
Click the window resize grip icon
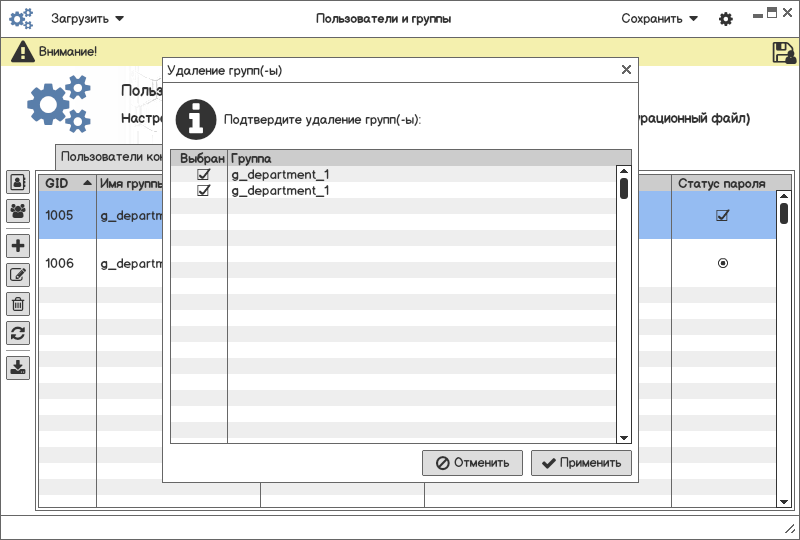(789, 529)
